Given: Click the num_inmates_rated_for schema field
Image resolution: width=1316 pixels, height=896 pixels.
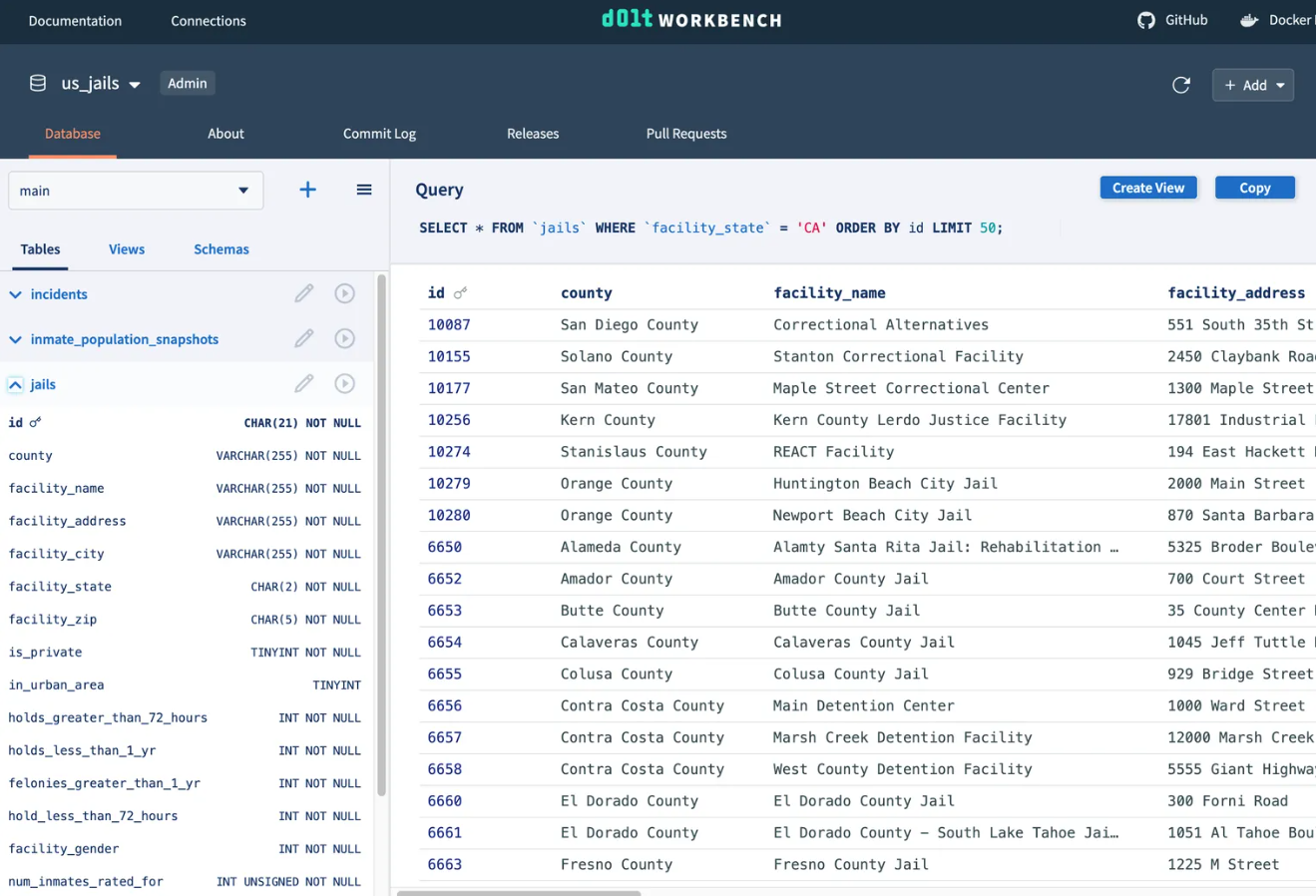Looking at the screenshot, I should pos(185,882).
